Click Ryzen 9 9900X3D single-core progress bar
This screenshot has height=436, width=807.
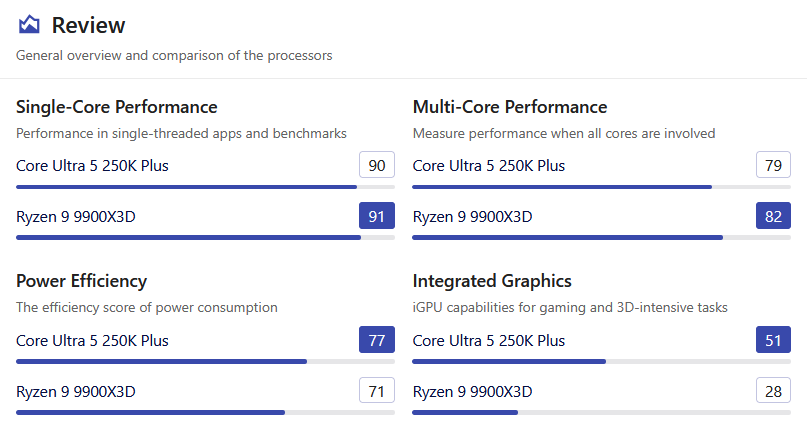coord(205,238)
